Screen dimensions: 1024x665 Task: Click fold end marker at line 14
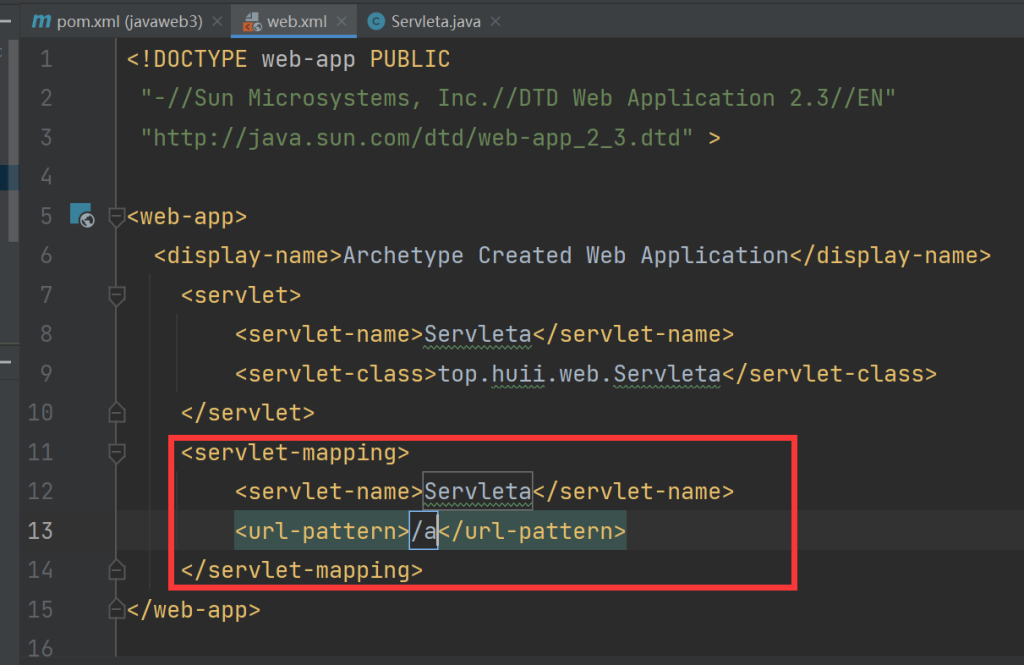[x=116, y=570]
